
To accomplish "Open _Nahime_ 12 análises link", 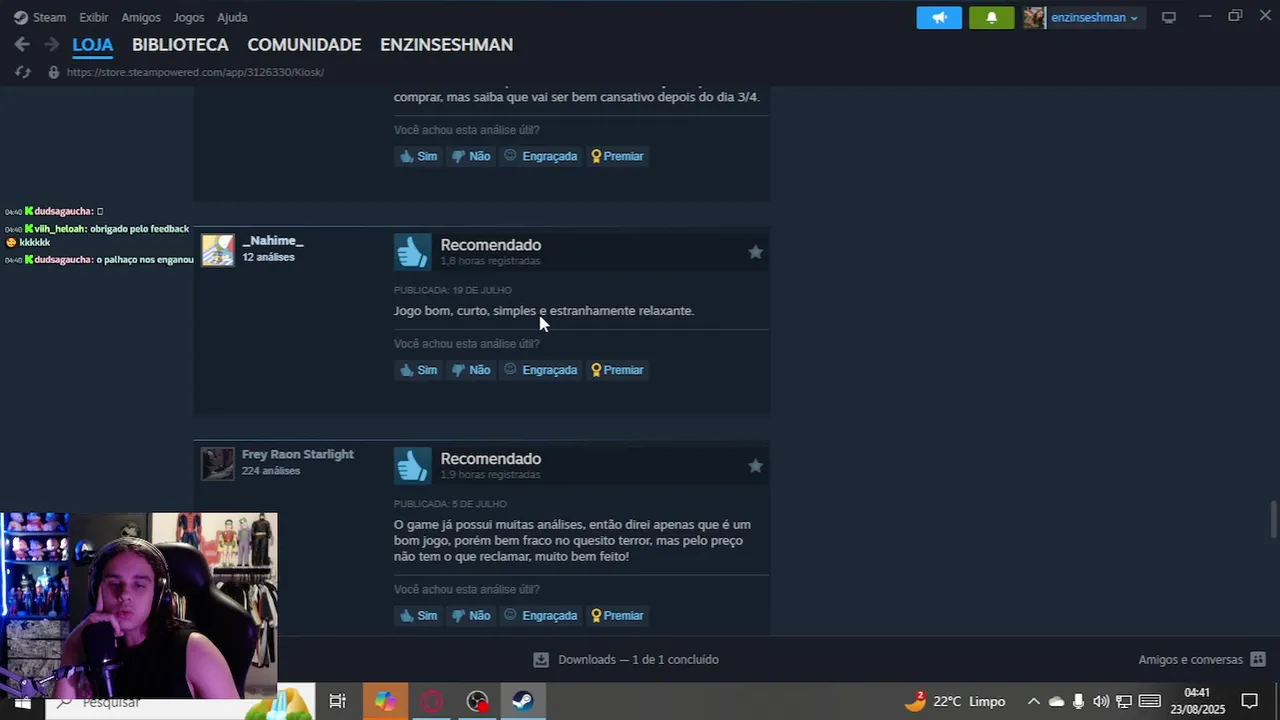I will (x=268, y=257).
